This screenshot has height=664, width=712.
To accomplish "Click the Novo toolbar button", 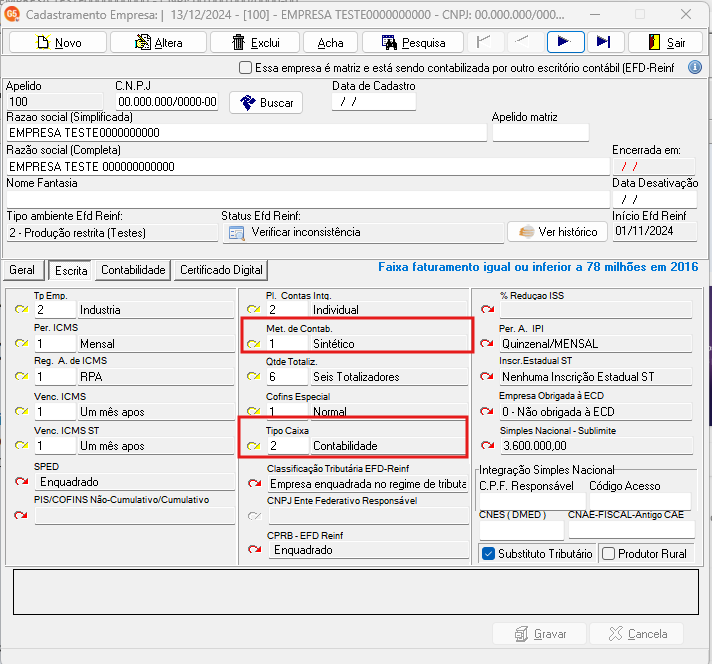I will [x=58, y=42].
